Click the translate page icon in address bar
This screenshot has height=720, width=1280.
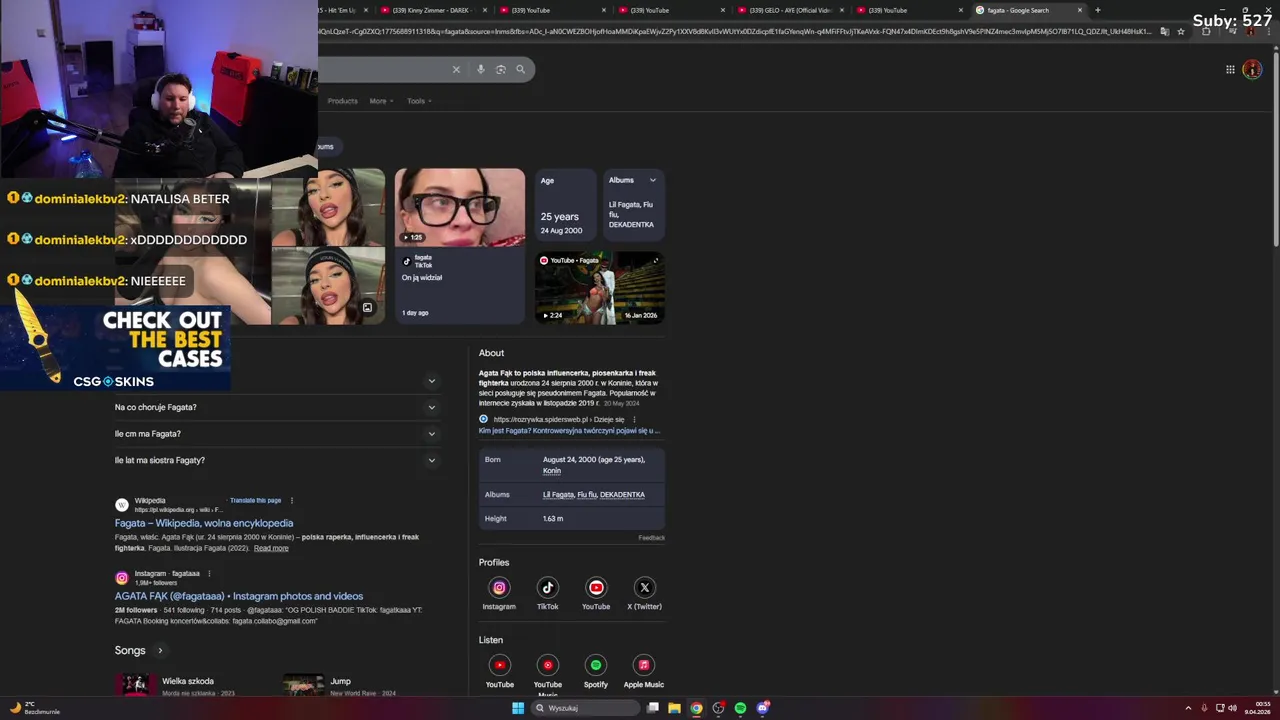click(x=1164, y=31)
